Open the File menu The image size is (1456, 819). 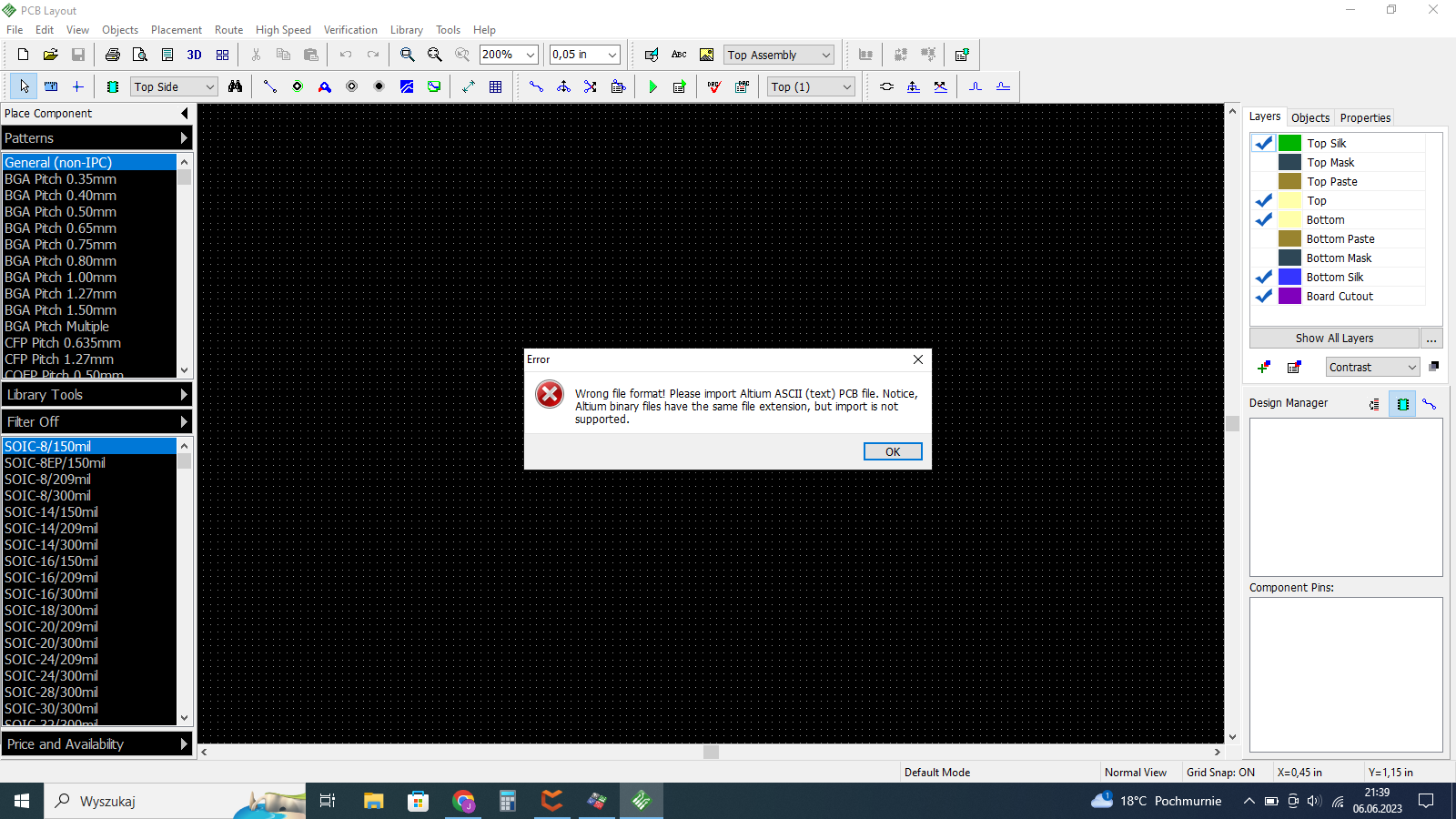(15, 30)
